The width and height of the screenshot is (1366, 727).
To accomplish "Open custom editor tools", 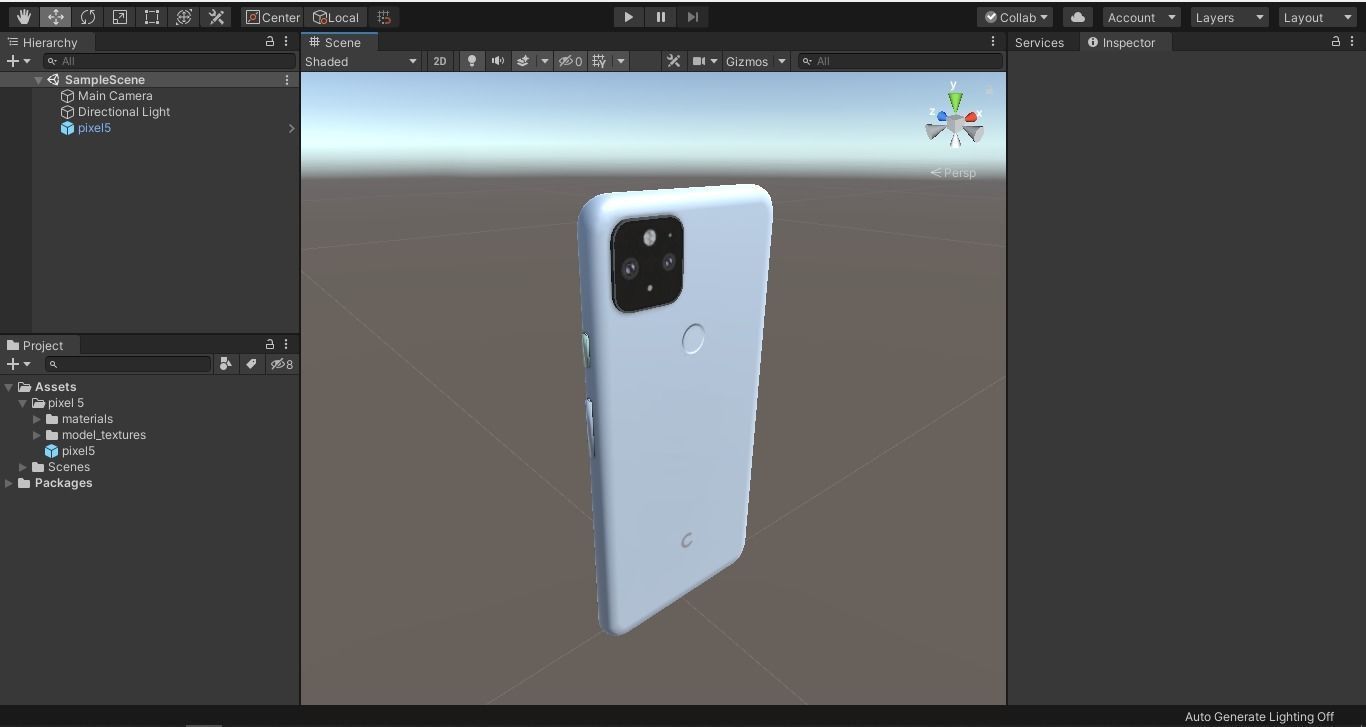I will (216, 17).
